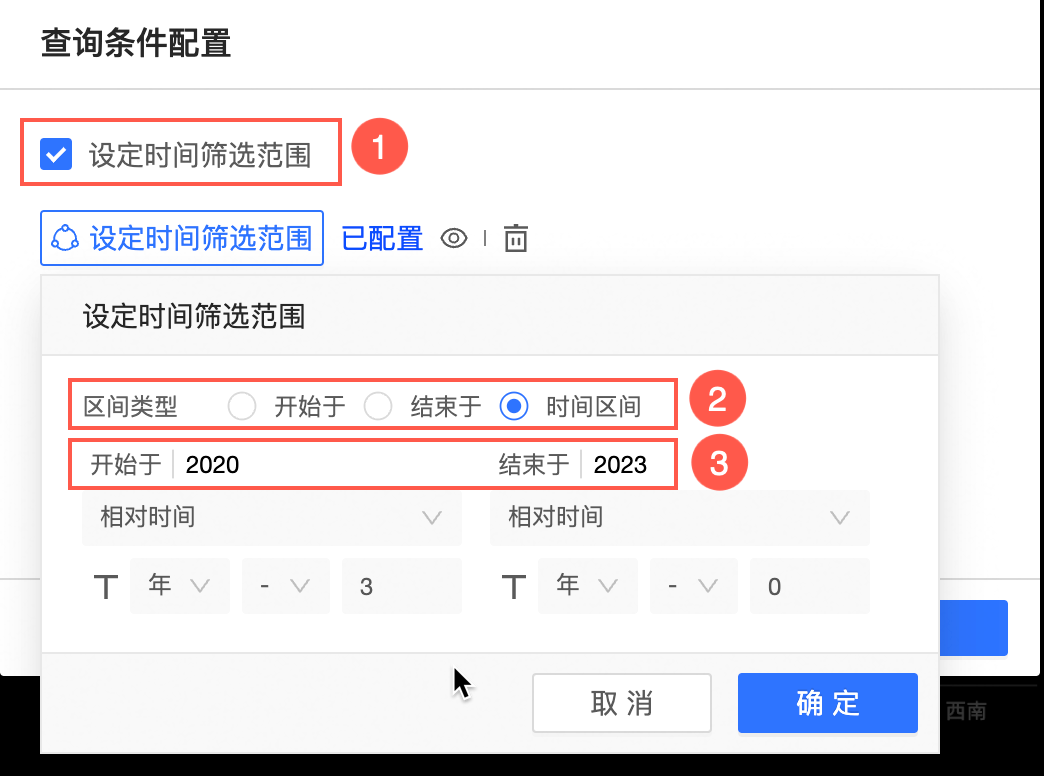This screenshot has width=1044, height=776.
Task: Click the 已配置 link
Action: pos(382,238)
